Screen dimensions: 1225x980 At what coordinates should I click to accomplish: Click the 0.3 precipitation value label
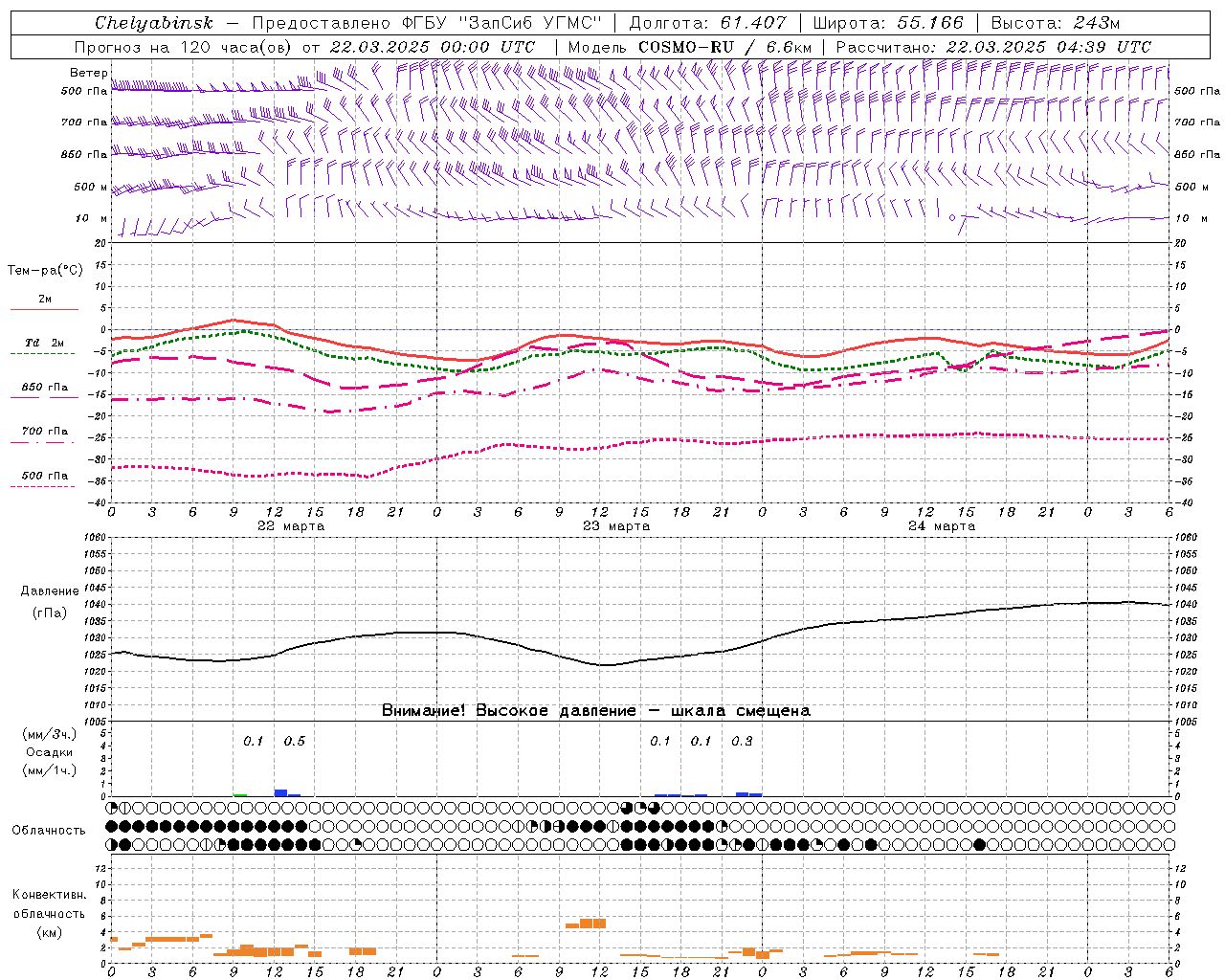742,741
